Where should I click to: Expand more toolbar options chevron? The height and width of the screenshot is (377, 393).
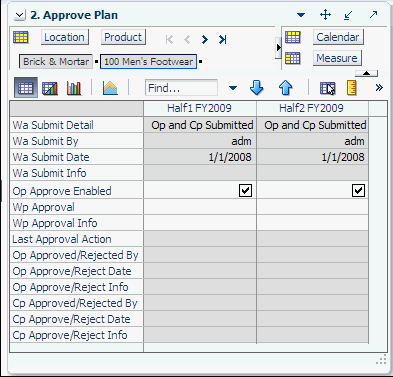pyautogui.click(x=379, y=88)
